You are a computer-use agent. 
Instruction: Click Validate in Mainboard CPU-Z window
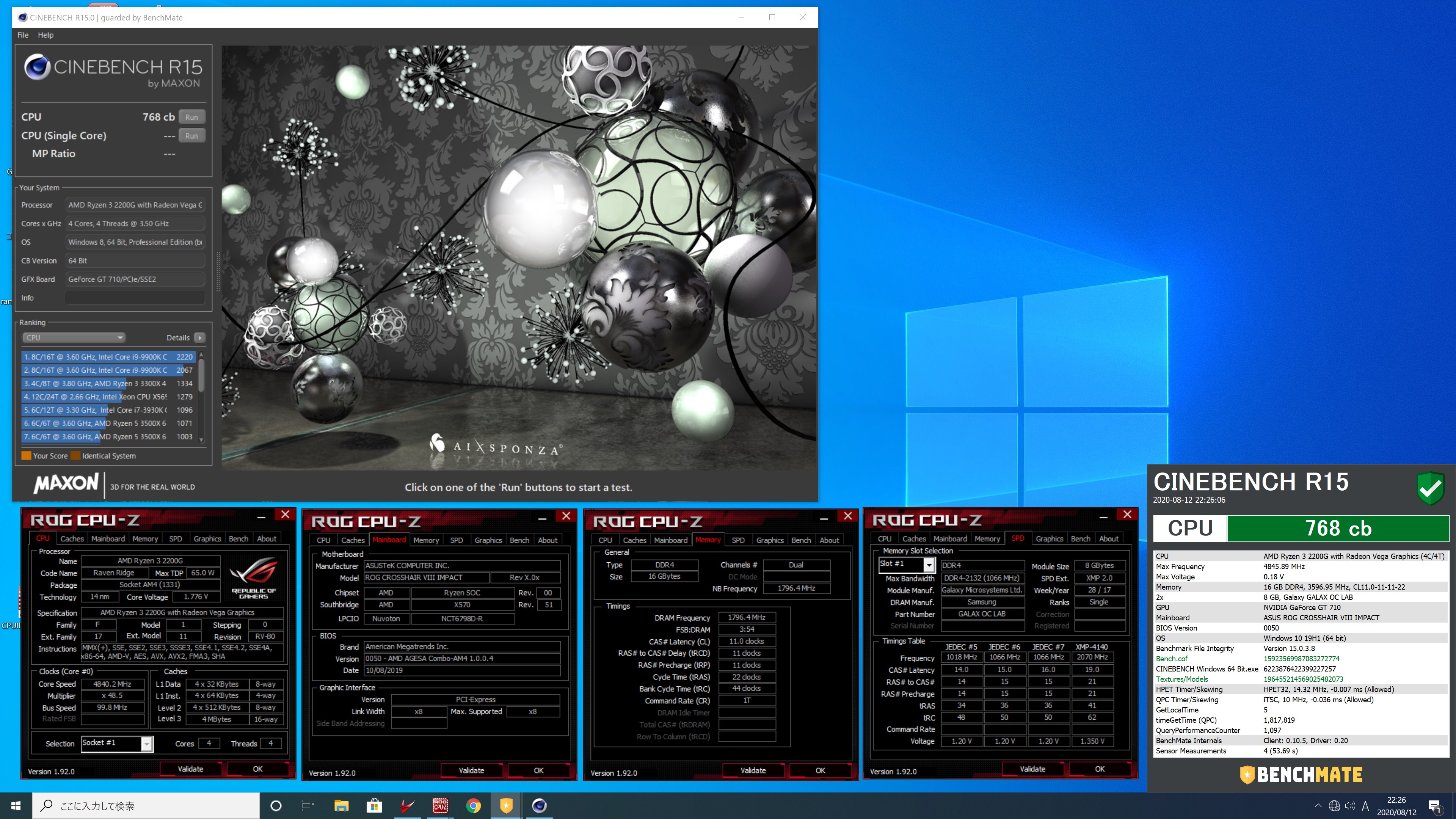click(x=471, y=770)
